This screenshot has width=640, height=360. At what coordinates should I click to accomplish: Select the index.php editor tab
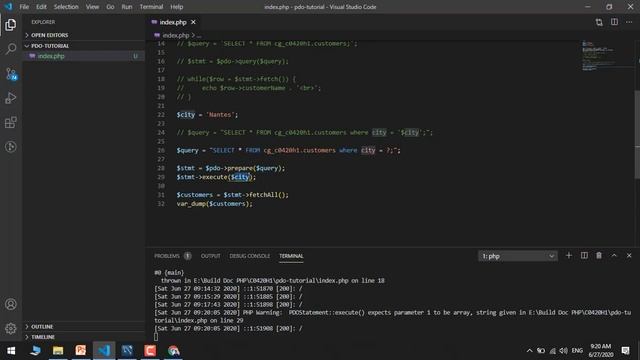[x=173, y=22]
